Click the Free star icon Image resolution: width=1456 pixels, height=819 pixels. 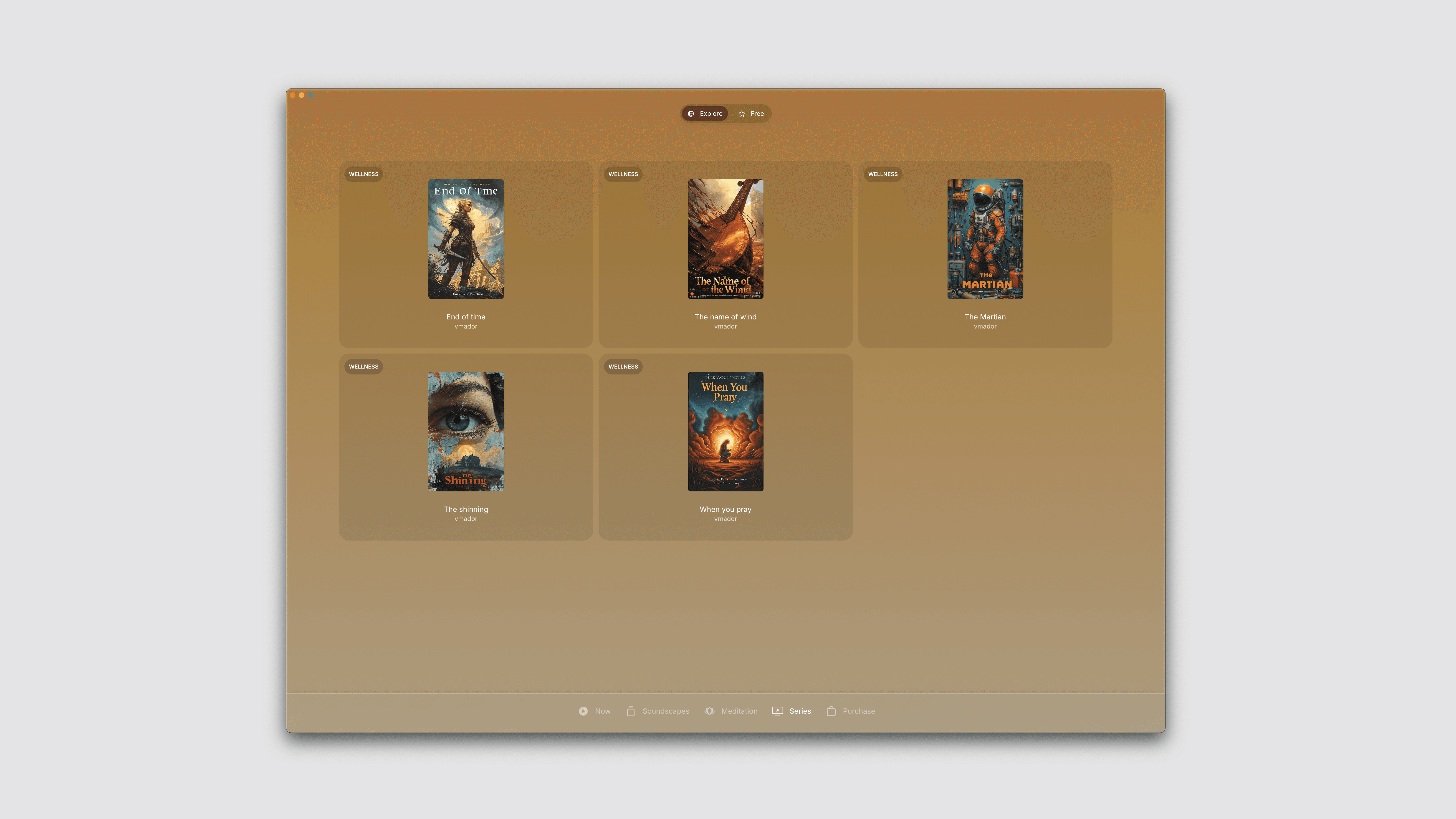(742, 114)
